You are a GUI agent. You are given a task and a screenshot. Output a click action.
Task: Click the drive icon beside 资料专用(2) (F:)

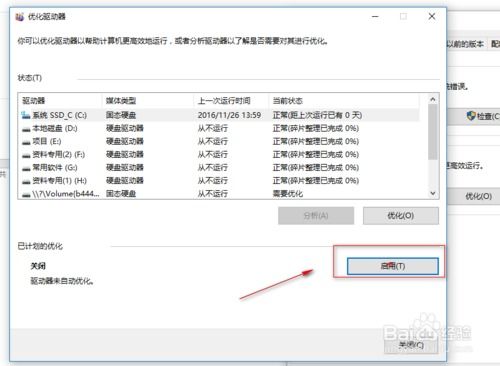click(26, 155)
